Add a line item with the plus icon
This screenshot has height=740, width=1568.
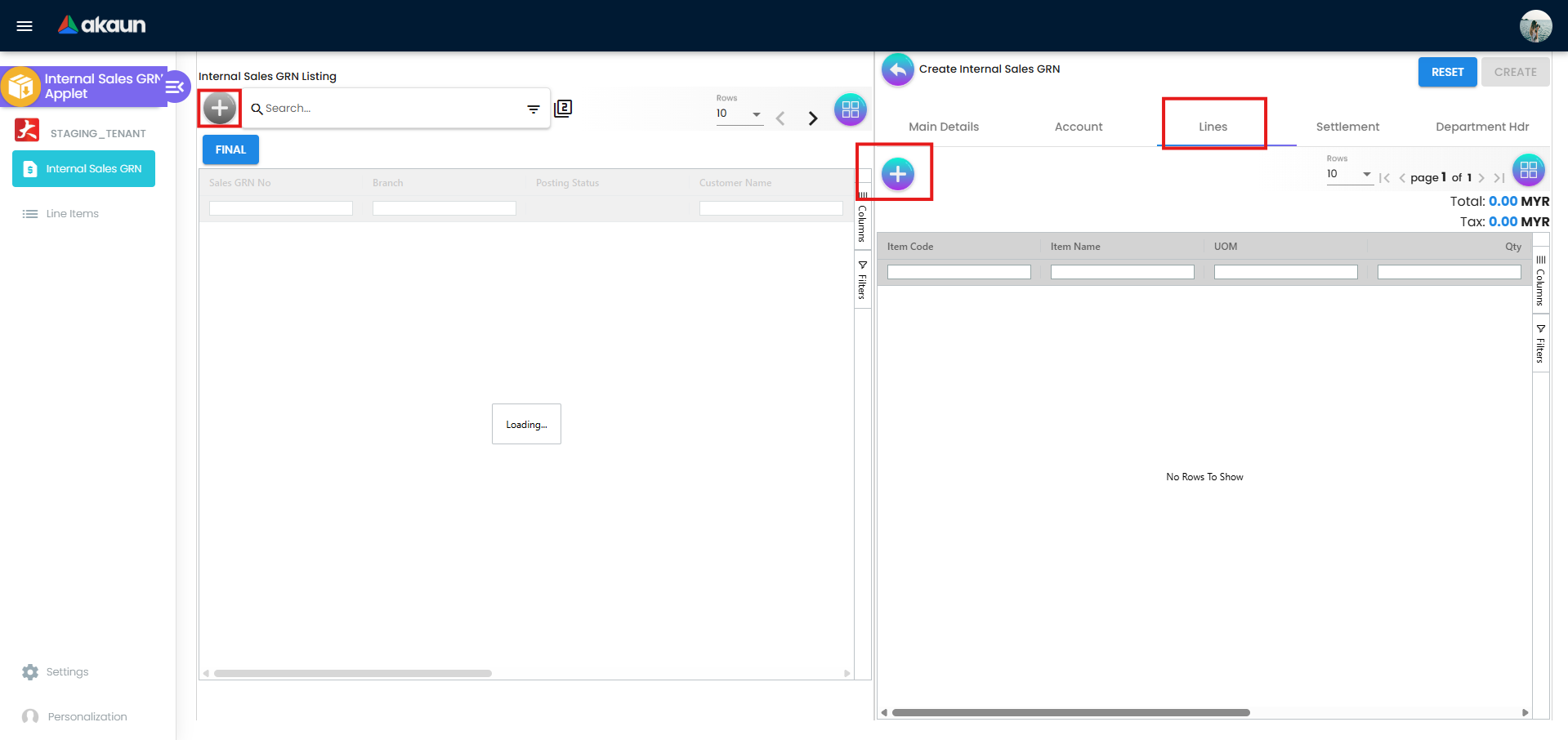pos(898,172)
